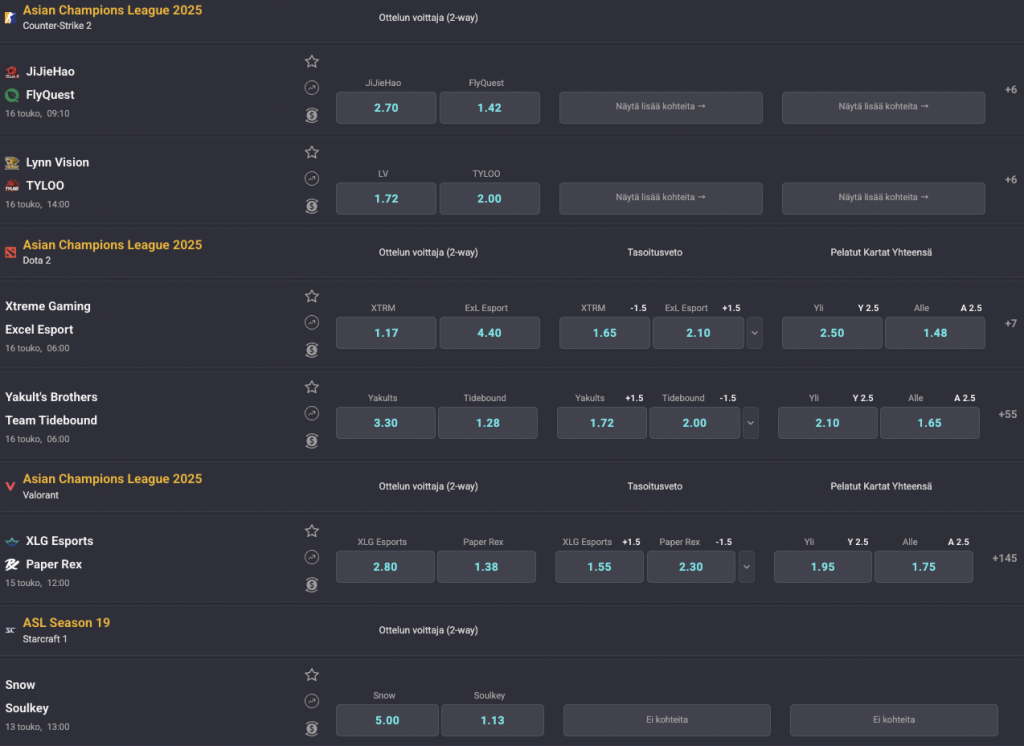This screenshot has width=1024, height=746.
Task: Click first Näytä lisää kohteita in JiJieHao row
Action: click(x=660, y=107)
